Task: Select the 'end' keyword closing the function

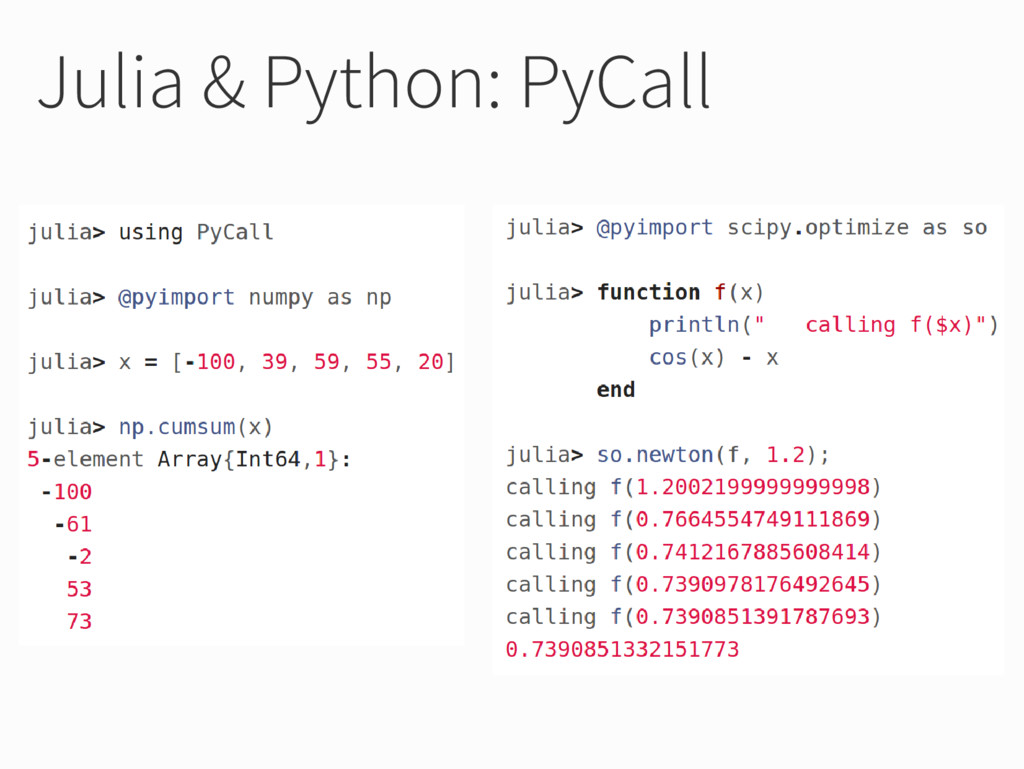Action: coord(615,389)
